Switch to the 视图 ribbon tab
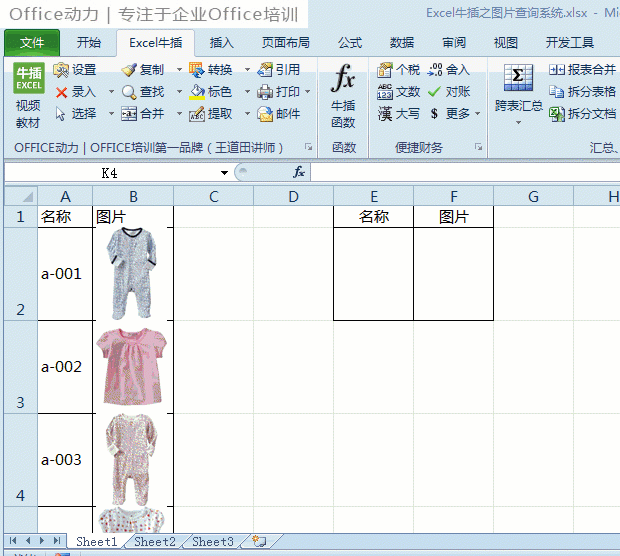Screen dimensions: 620x556 (506, 43)
